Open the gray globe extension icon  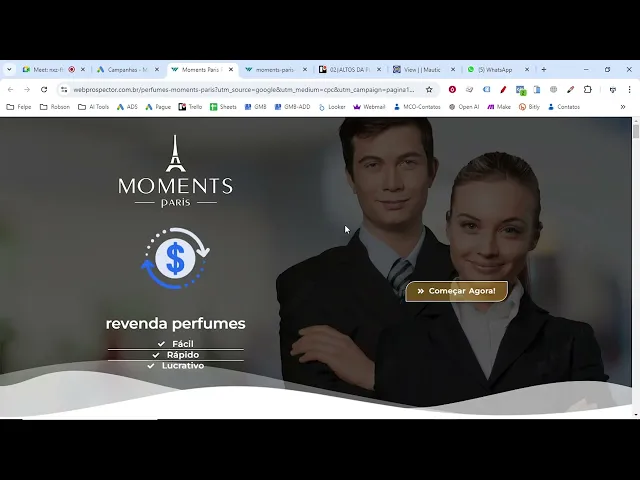(x=553, y=90)
